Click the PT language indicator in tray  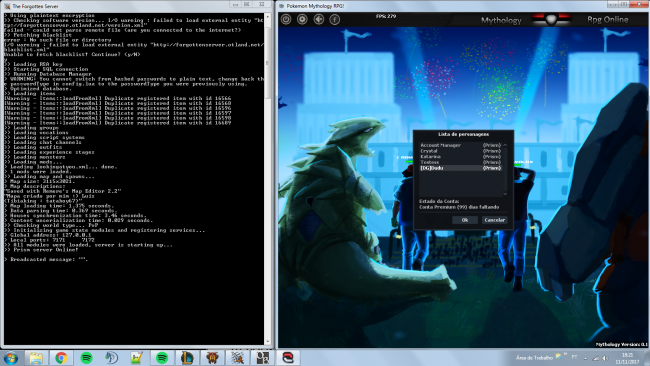point(574,357)
